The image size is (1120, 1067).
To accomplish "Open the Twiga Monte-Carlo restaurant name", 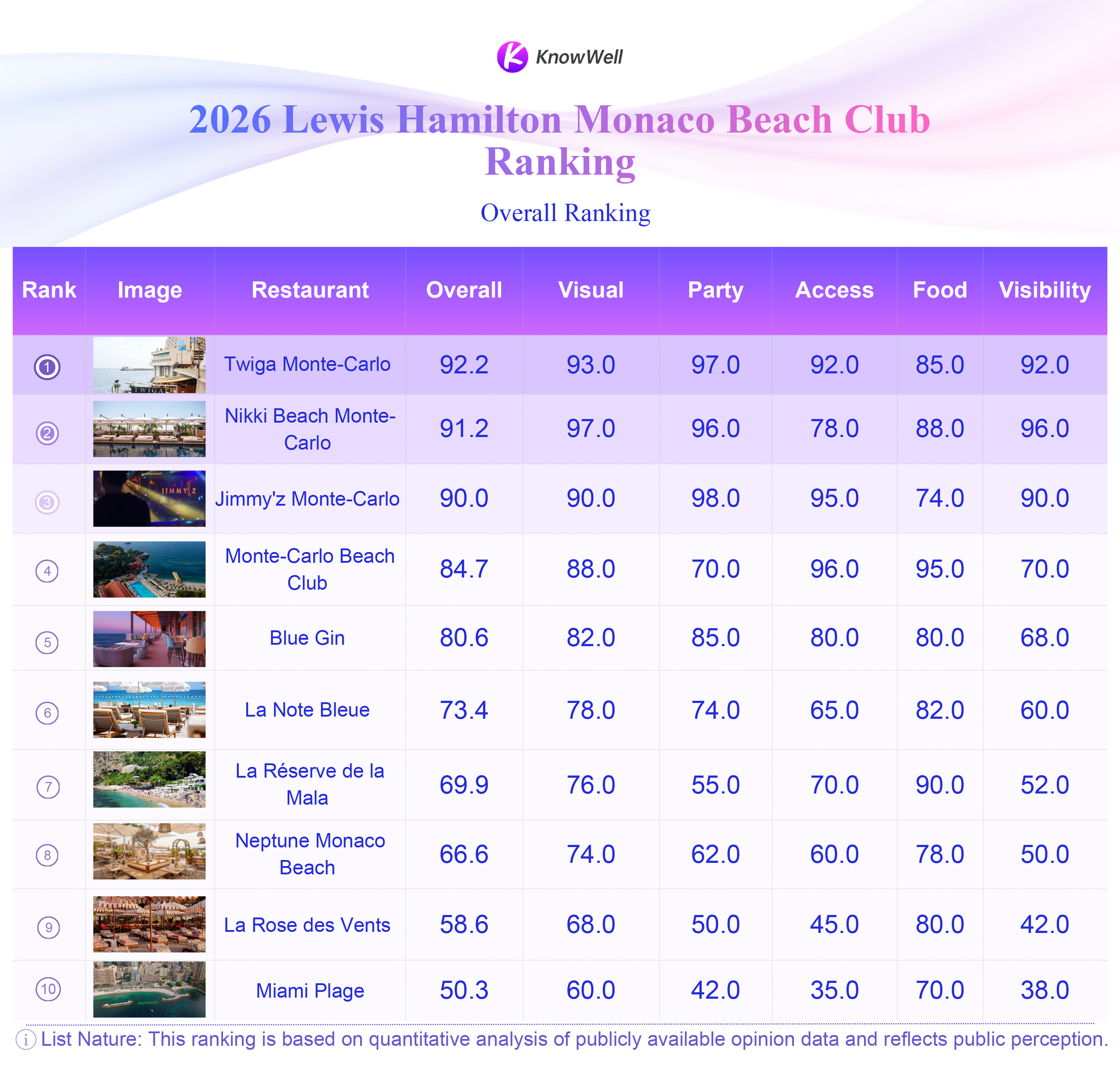I will [x=307, y=364].
